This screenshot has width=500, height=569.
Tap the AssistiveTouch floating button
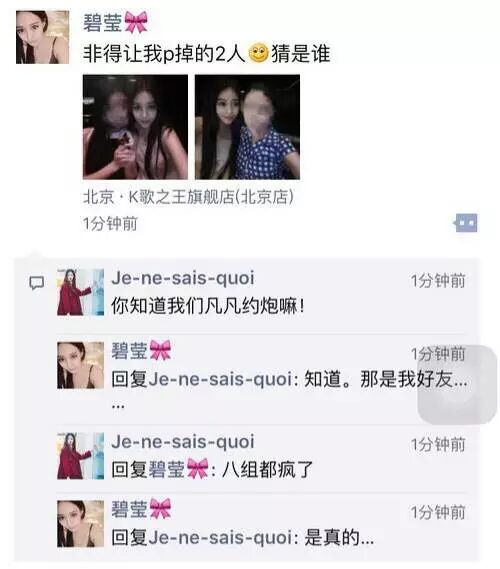pyautogui.click(x=457, y=385)
